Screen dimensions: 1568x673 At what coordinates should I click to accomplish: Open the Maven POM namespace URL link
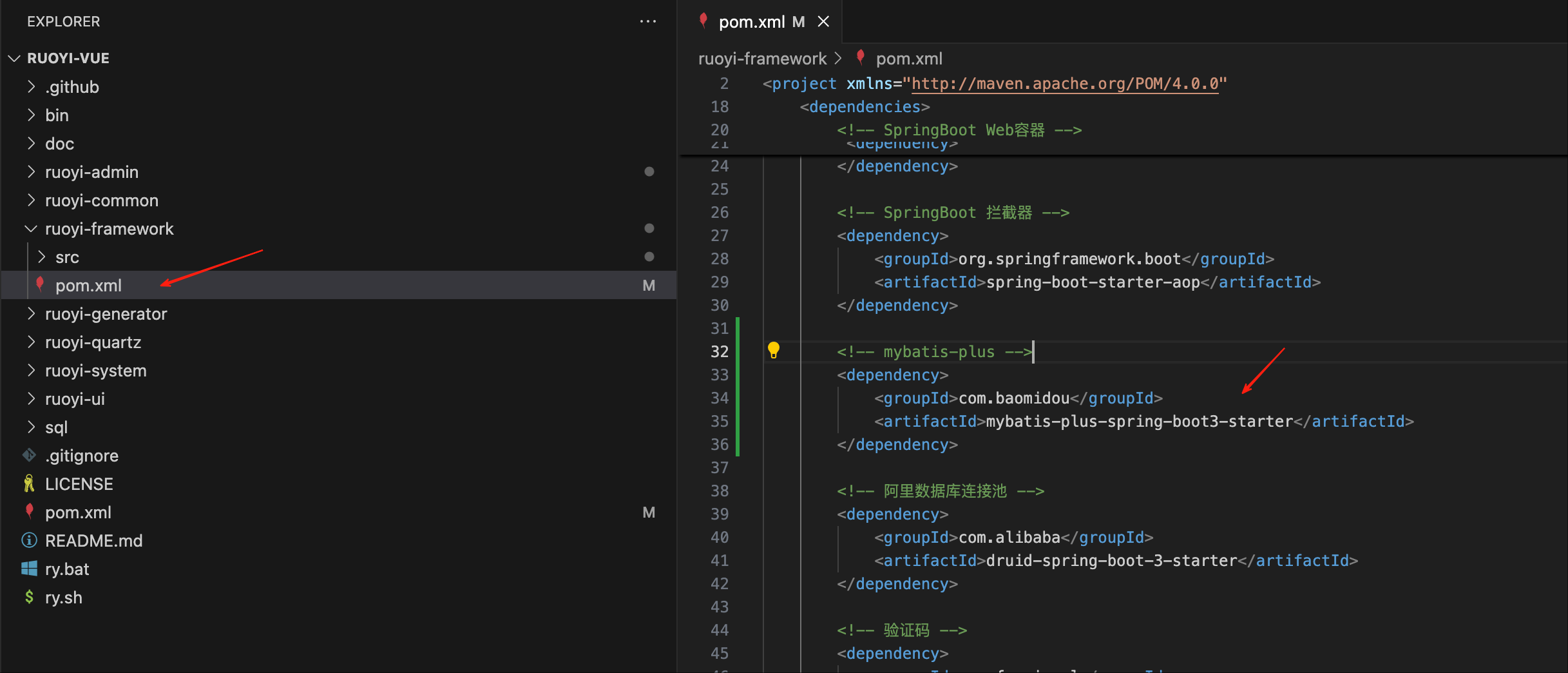pos(1064,84)
